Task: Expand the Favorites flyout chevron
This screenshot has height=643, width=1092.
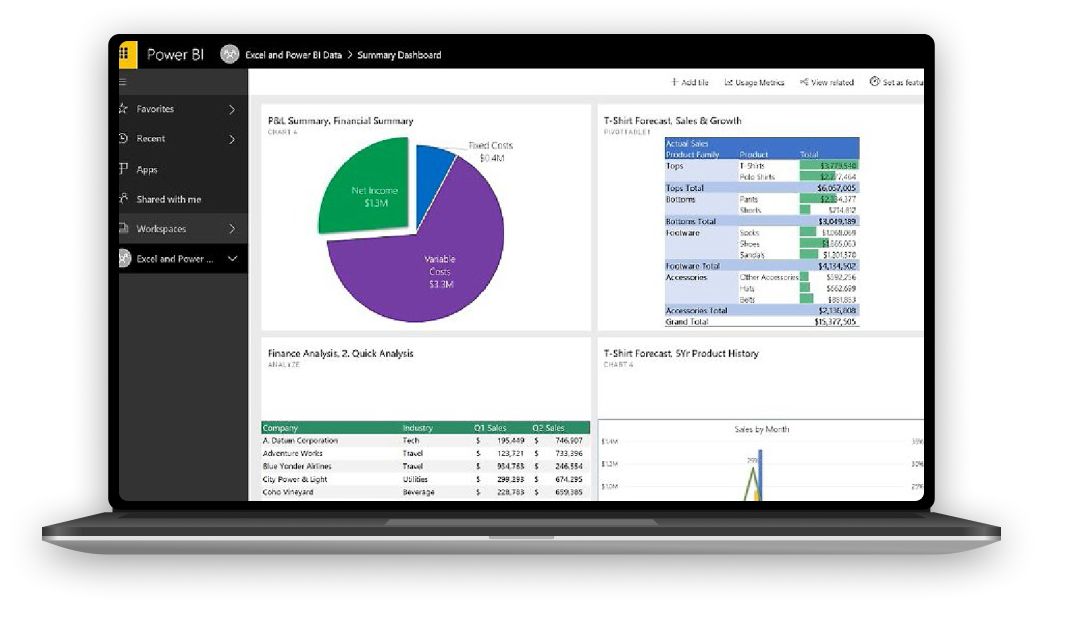Action: click(232, 109)
